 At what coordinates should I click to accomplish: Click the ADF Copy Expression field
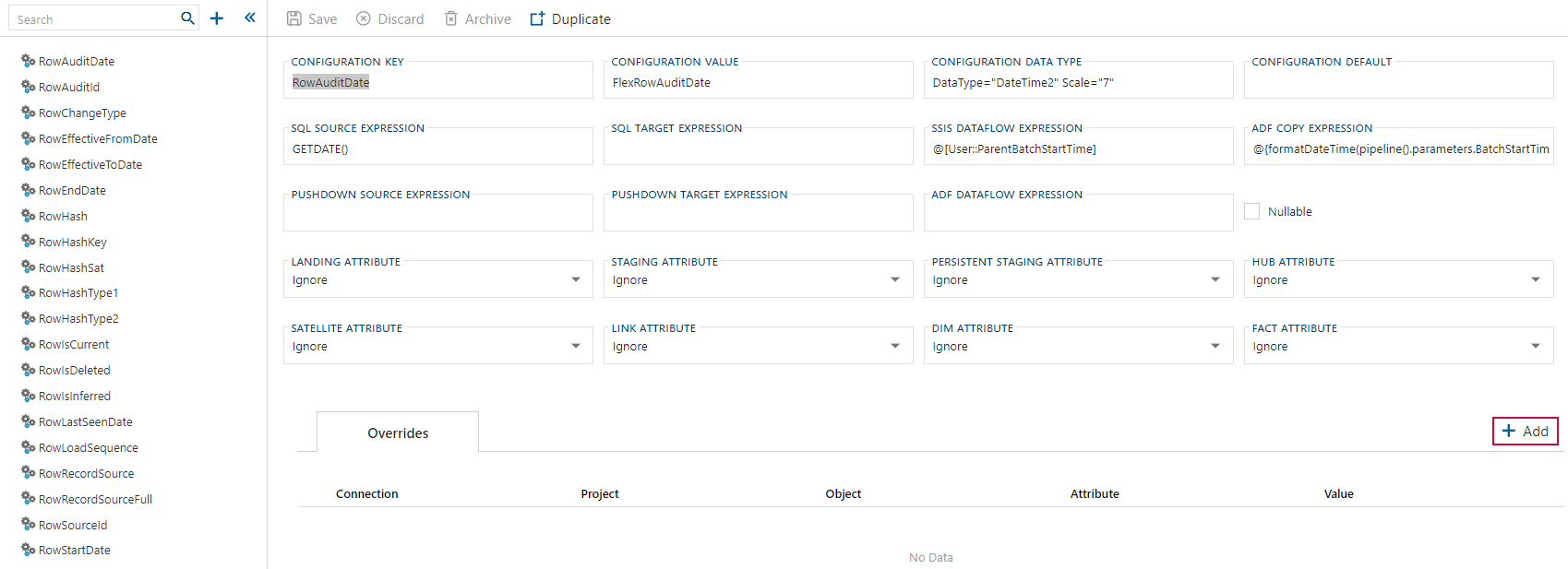1398,148
